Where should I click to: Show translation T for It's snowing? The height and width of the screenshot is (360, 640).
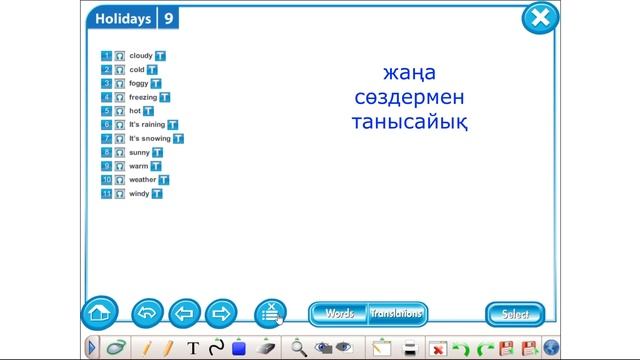click(x=178, y=139)
